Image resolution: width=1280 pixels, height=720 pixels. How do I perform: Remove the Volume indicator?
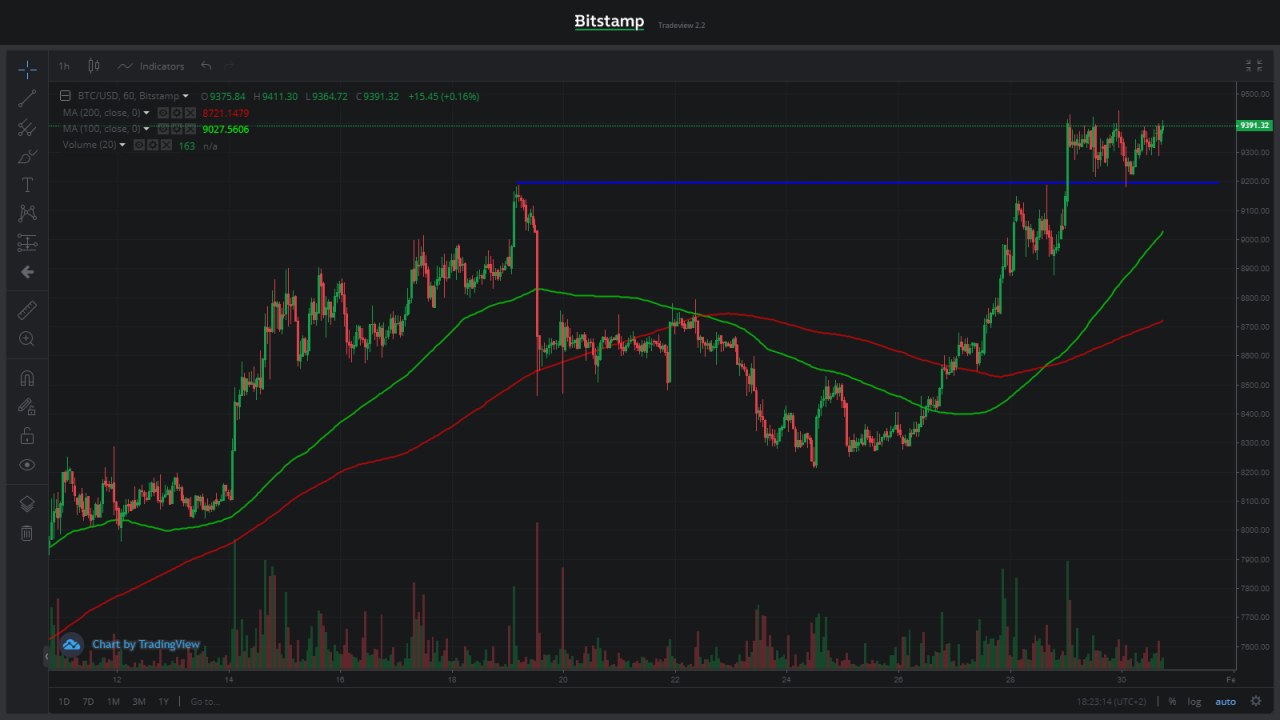[x=164, y=145]
